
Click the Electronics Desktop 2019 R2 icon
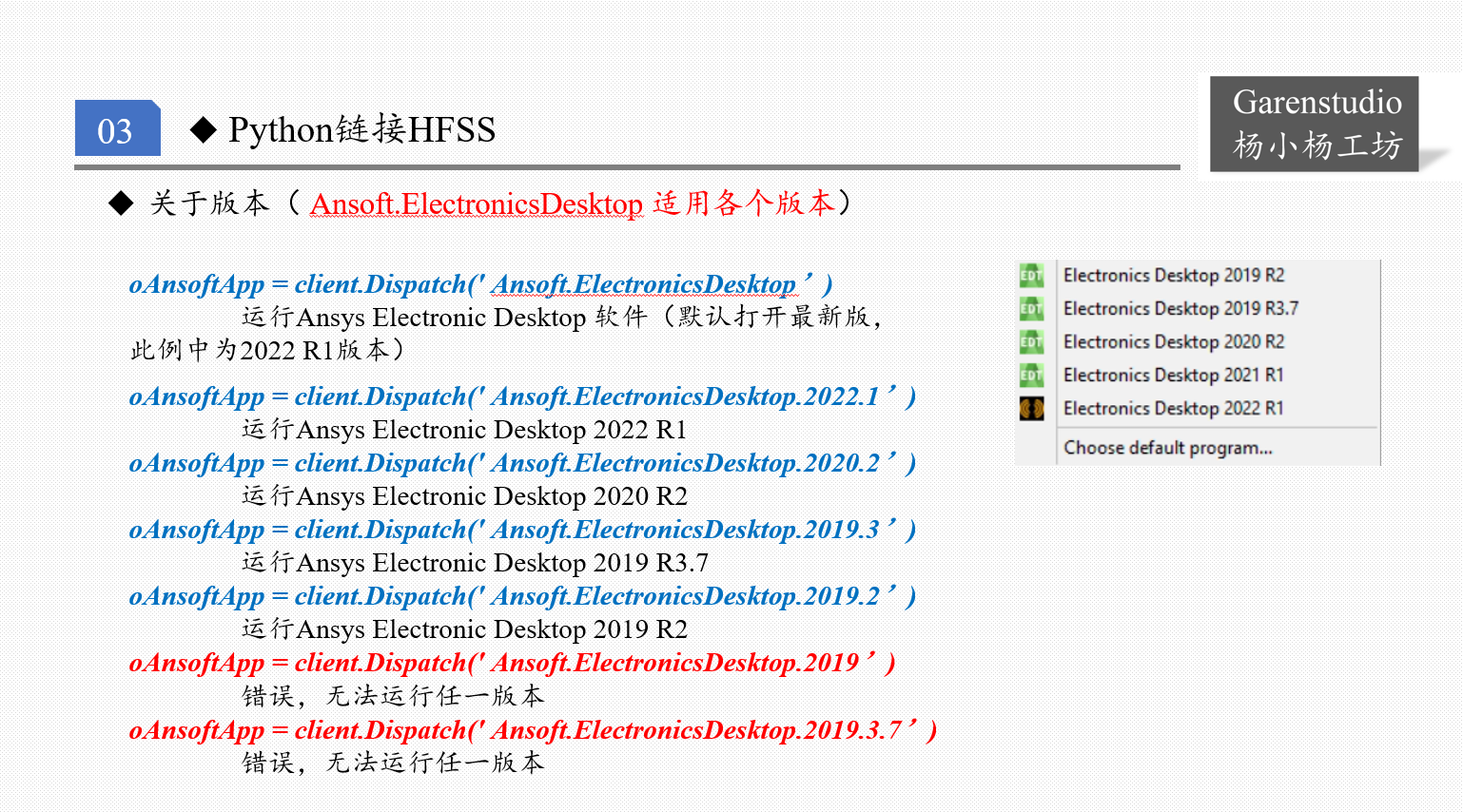1031,276
